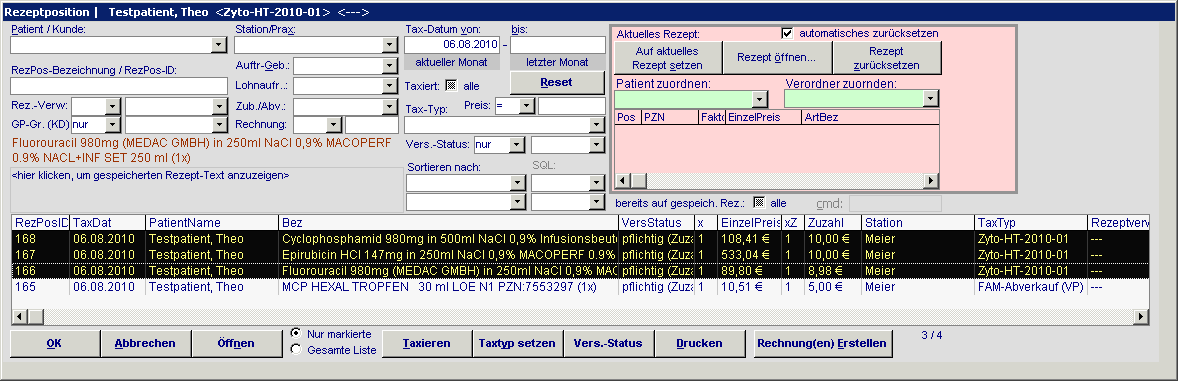The width and height of the screenshot is (1178, 381).
Task: Click the Preis value input field
Action: 571,106
